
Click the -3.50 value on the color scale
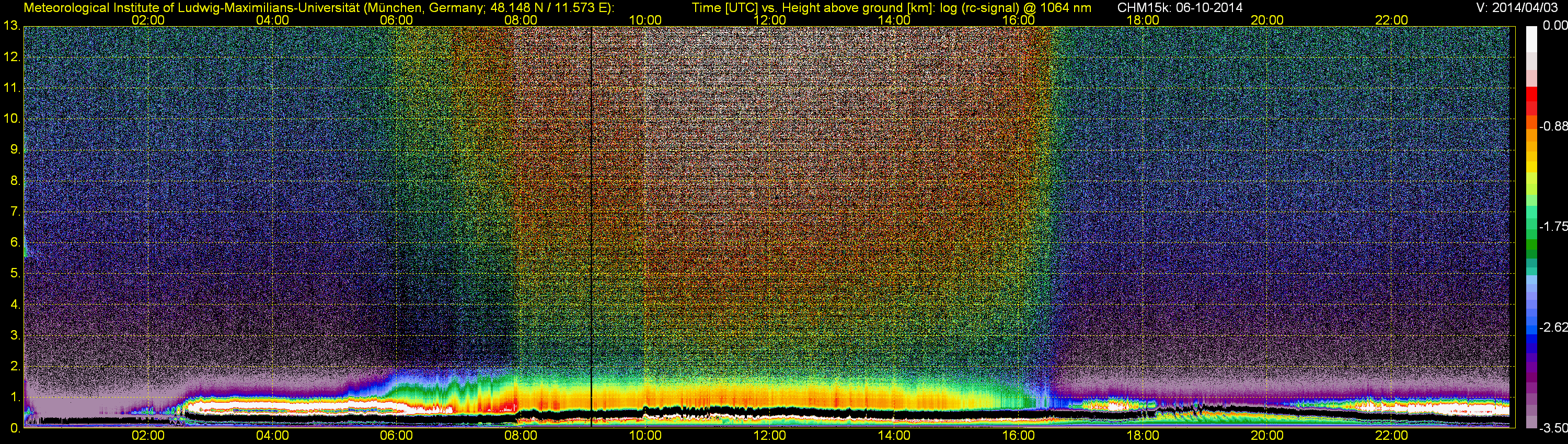click(x=1553, y=428)
